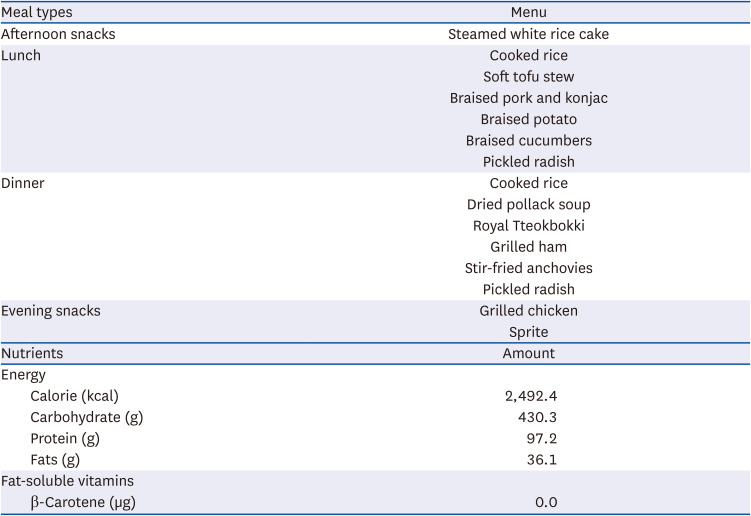Click the Nutrients section header
The height and width of the screenshot is (516, 751).
point(32,353)
